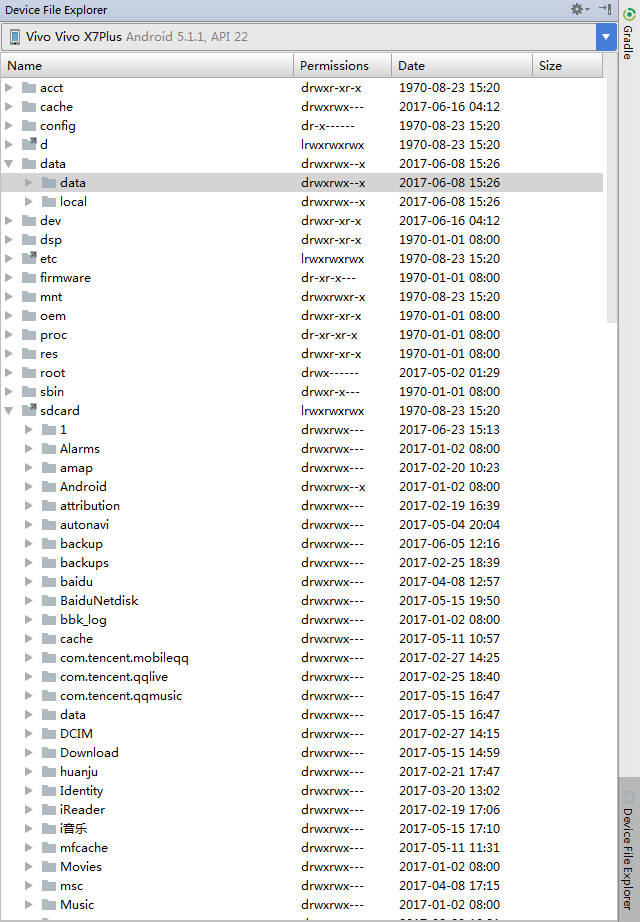
Task: Select the msc folder
Action: 71,886
